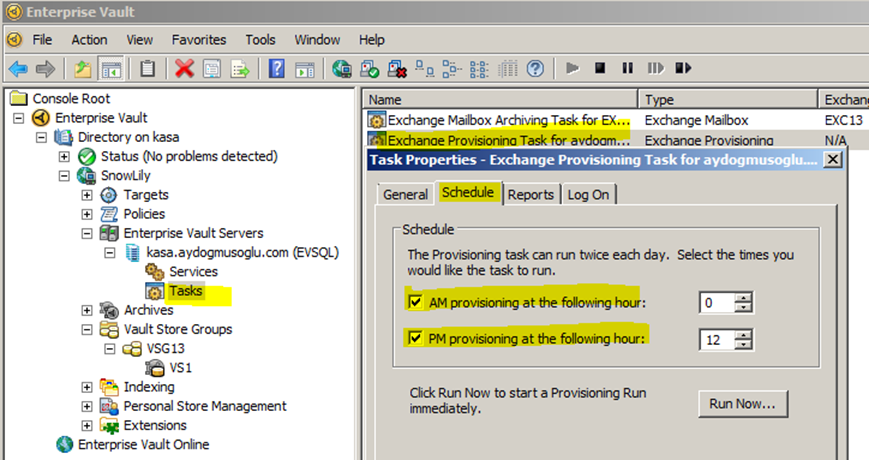Screen dimensions: 869x460
Task: Expand the Indexing node
Action: tap(87, 387)
